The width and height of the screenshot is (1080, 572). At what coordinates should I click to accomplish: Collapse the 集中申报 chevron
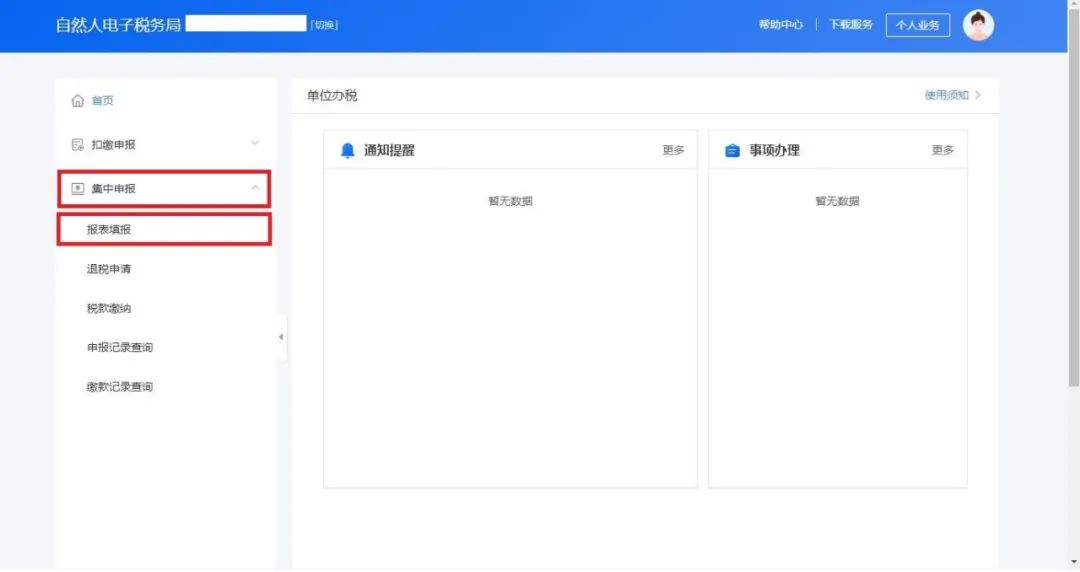[x=256, y=187]
